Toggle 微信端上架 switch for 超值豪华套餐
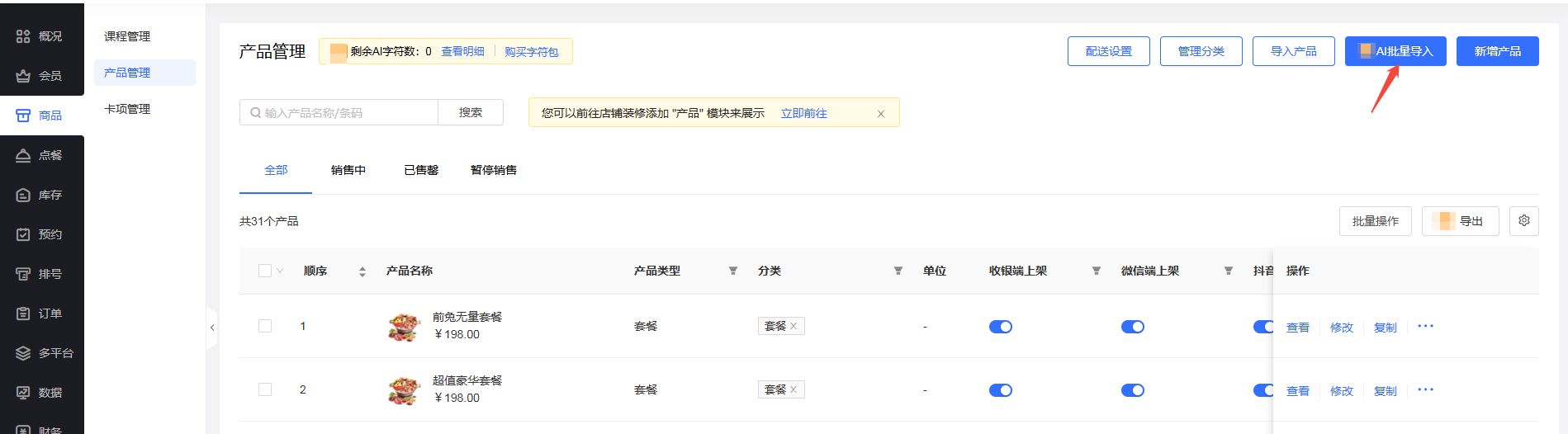This screenshot has height=434, width=1568. (1132, 390)
